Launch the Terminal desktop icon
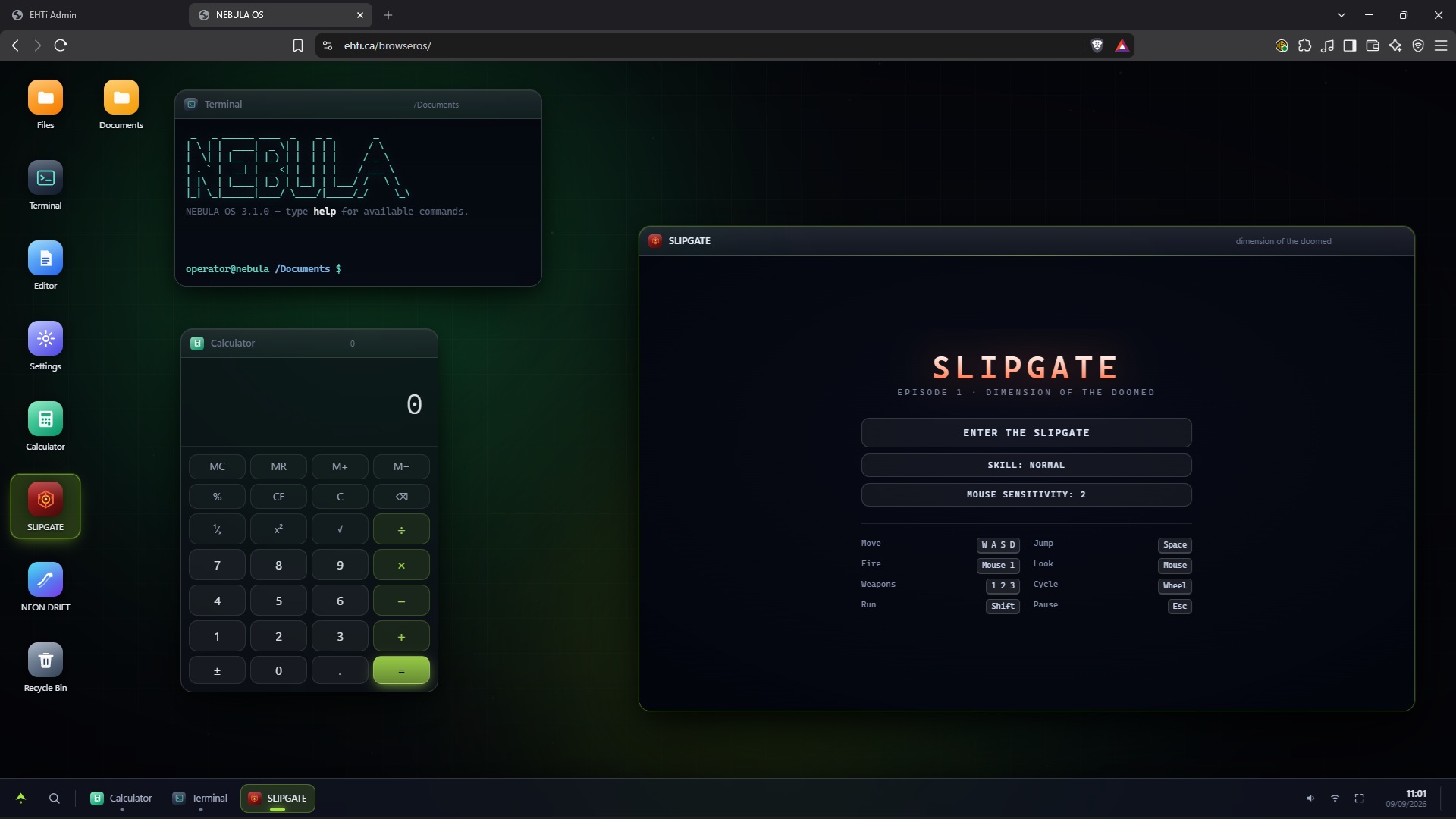The width and height of the screenshot is (1456, 819). pos(45,186)
